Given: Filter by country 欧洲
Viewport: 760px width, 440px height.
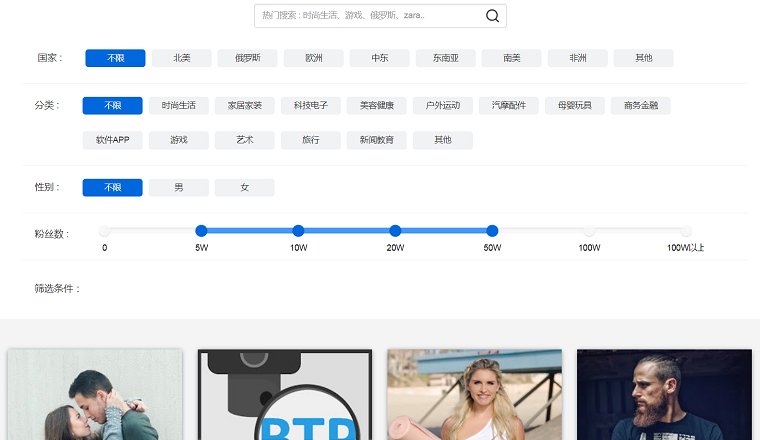Looking at the screenshot, I should coord(314,58).
